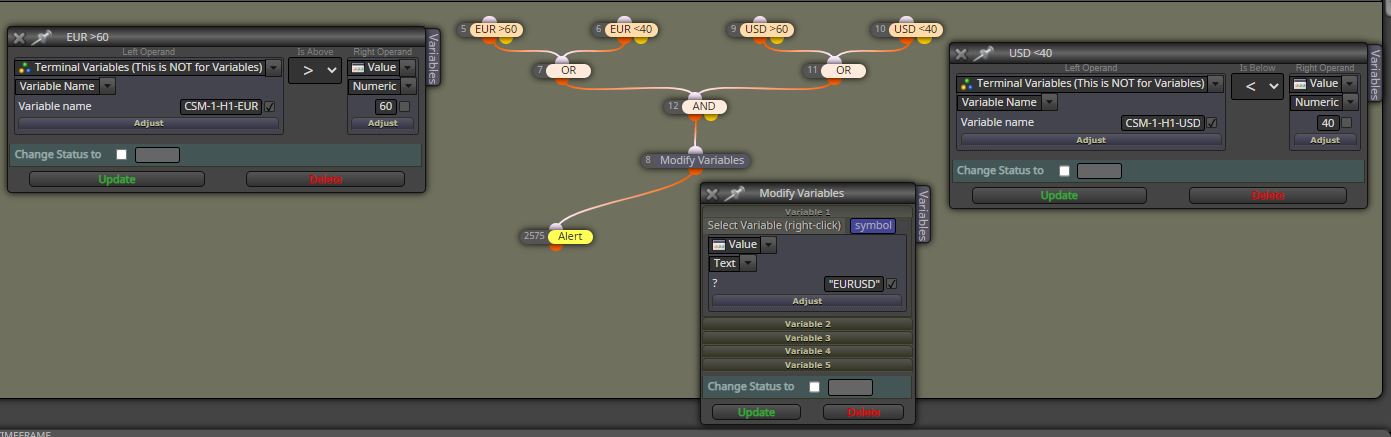Click Value icon in Modify Variables panel

(718, 245)
